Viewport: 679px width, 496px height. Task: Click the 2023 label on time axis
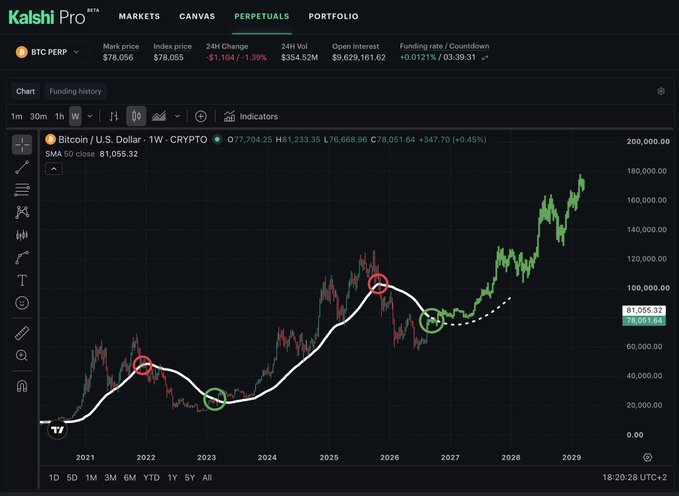[x=206, y=457]
